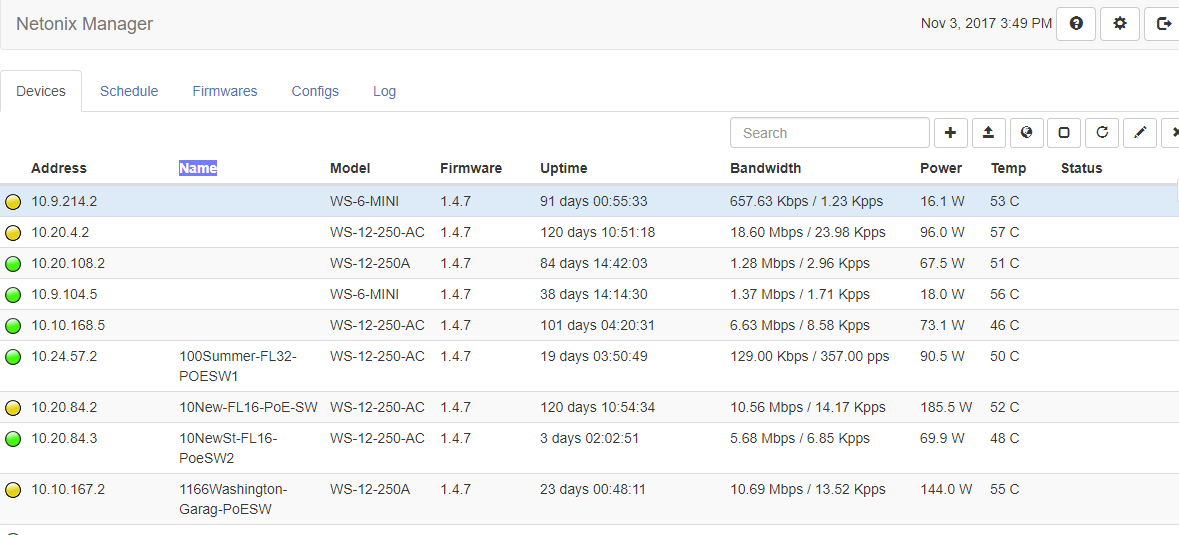1179x535 pixels.
Task: Open the Firmwares tab
Action: tap(225, 91)
